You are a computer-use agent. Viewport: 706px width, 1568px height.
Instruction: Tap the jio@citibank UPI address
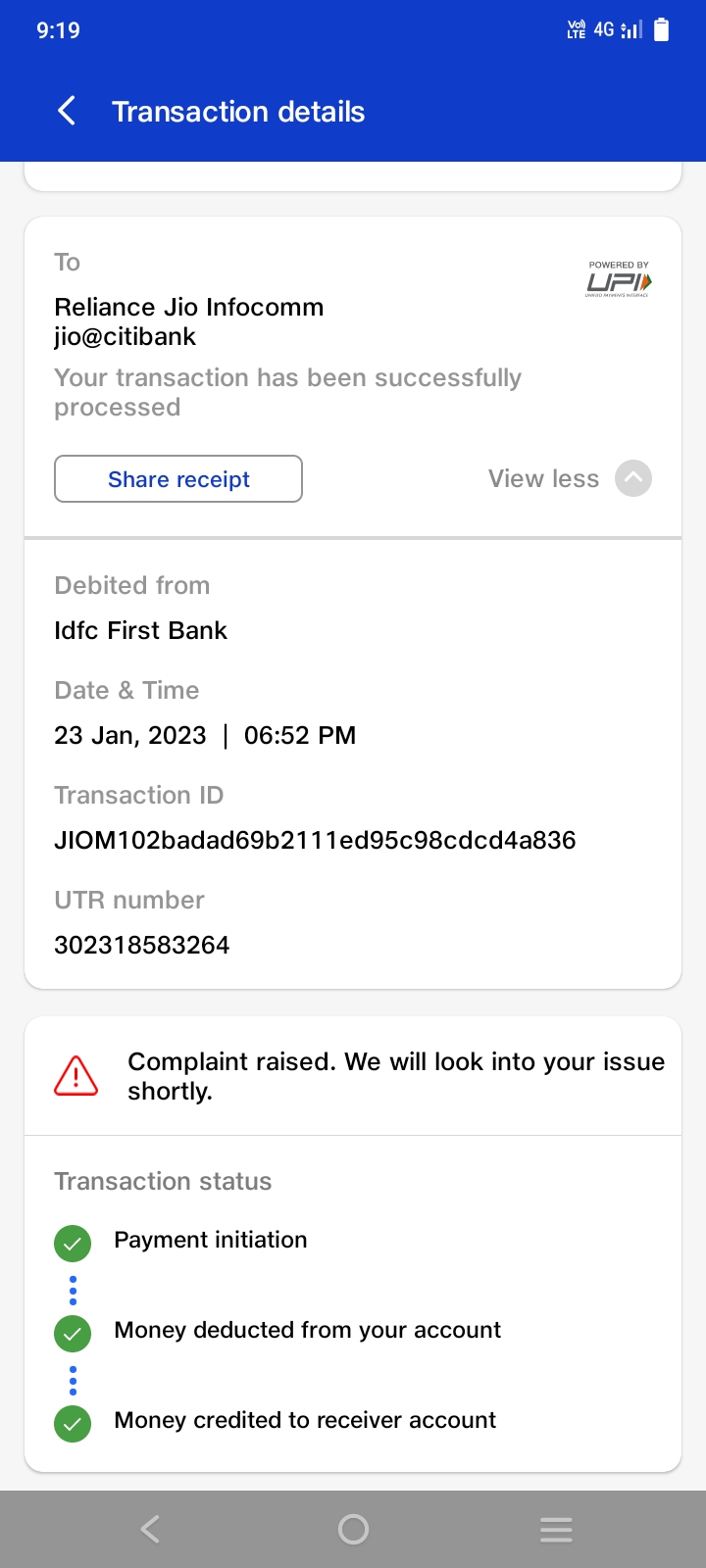126,336
